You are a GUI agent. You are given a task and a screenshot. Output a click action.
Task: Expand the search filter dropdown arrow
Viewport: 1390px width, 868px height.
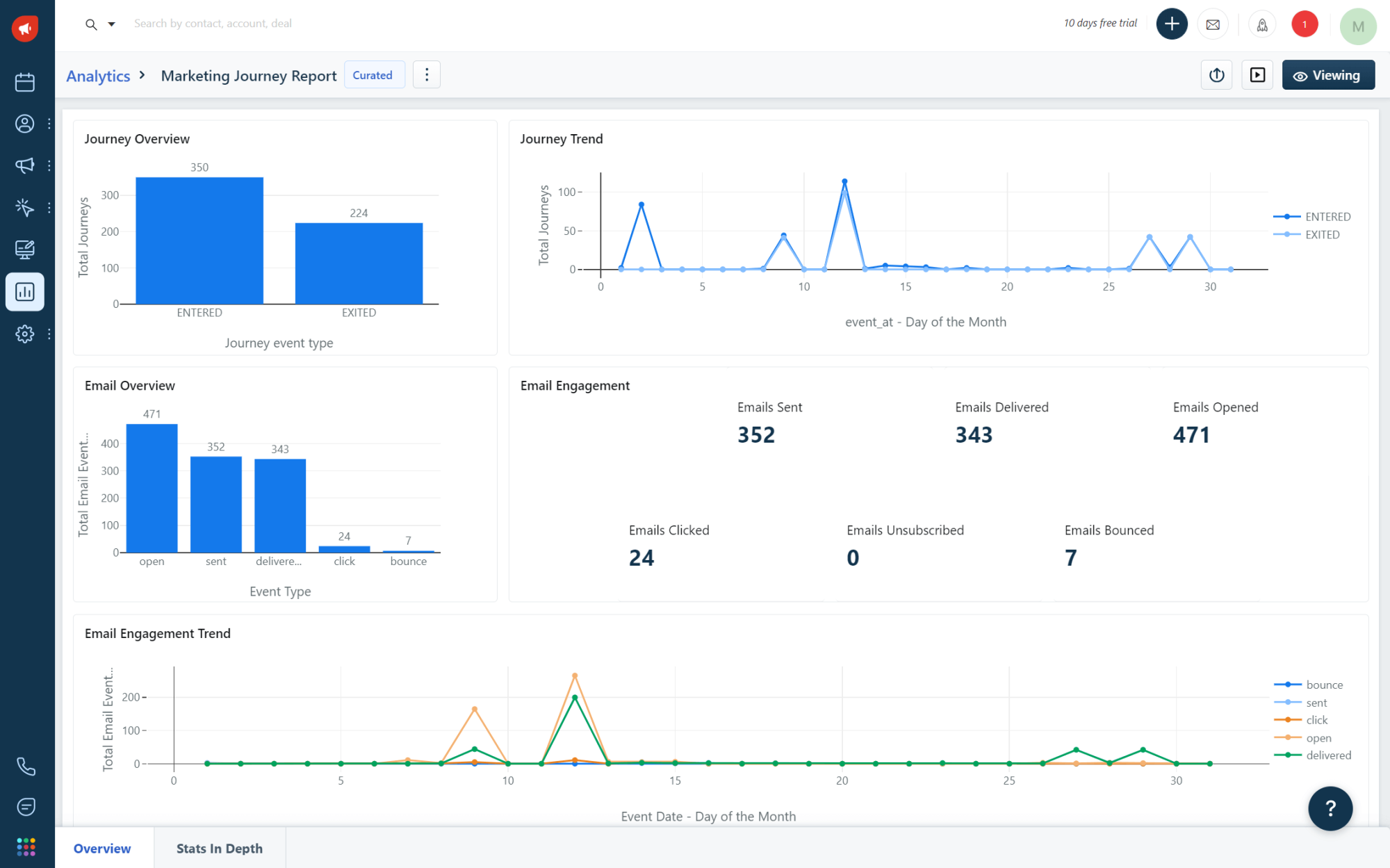[x=111, y=24]
